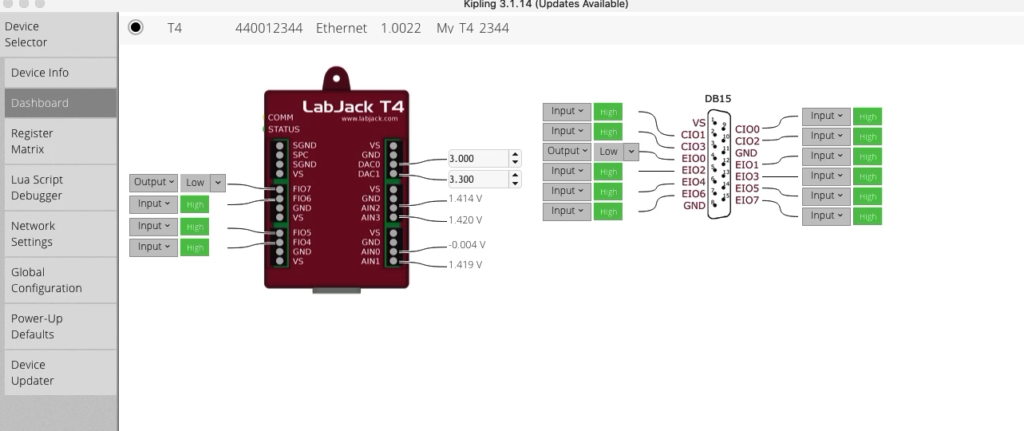Open the Network Settings tab
Image resolution: width=1024 pixels, height=431 pixels.
[61, 234]
